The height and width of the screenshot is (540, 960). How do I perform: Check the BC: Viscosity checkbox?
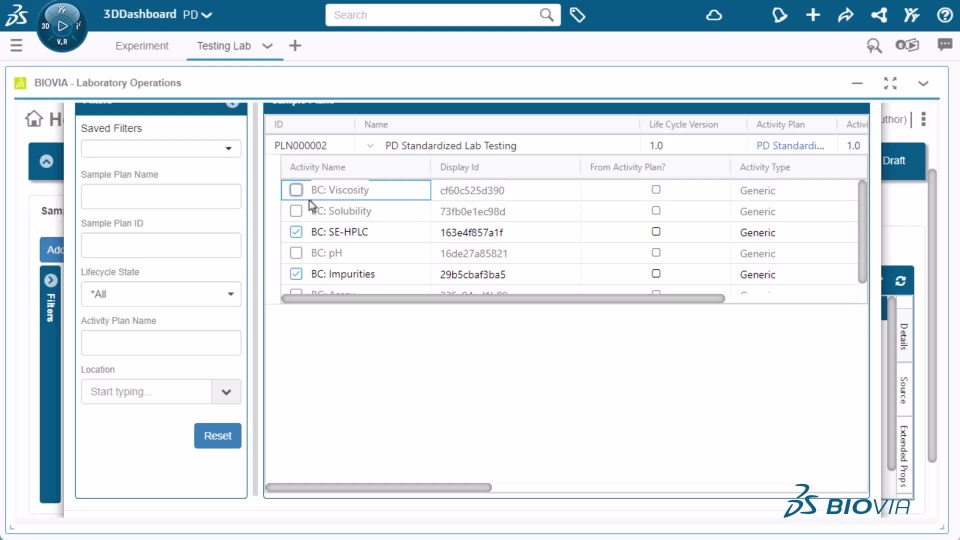pyautogui.click(x=296, y=190)
